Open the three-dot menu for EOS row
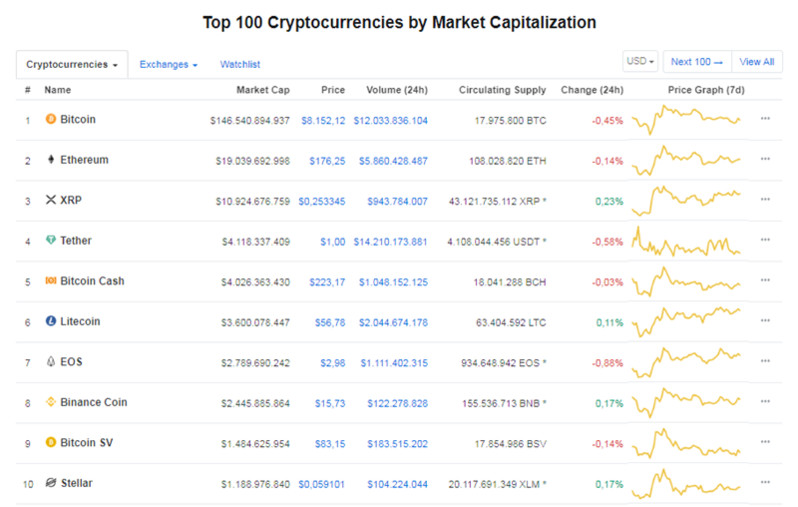 [765, 361]
